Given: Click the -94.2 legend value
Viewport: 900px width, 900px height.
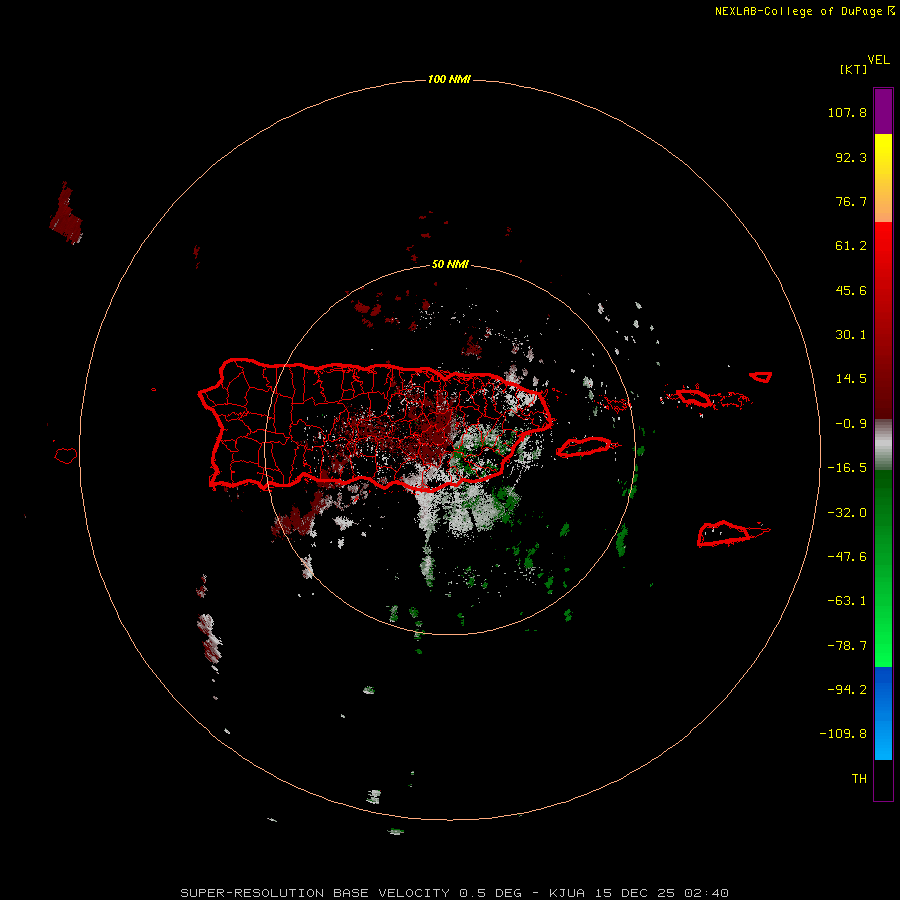Looking at the screenshot, I should [847, 690].
